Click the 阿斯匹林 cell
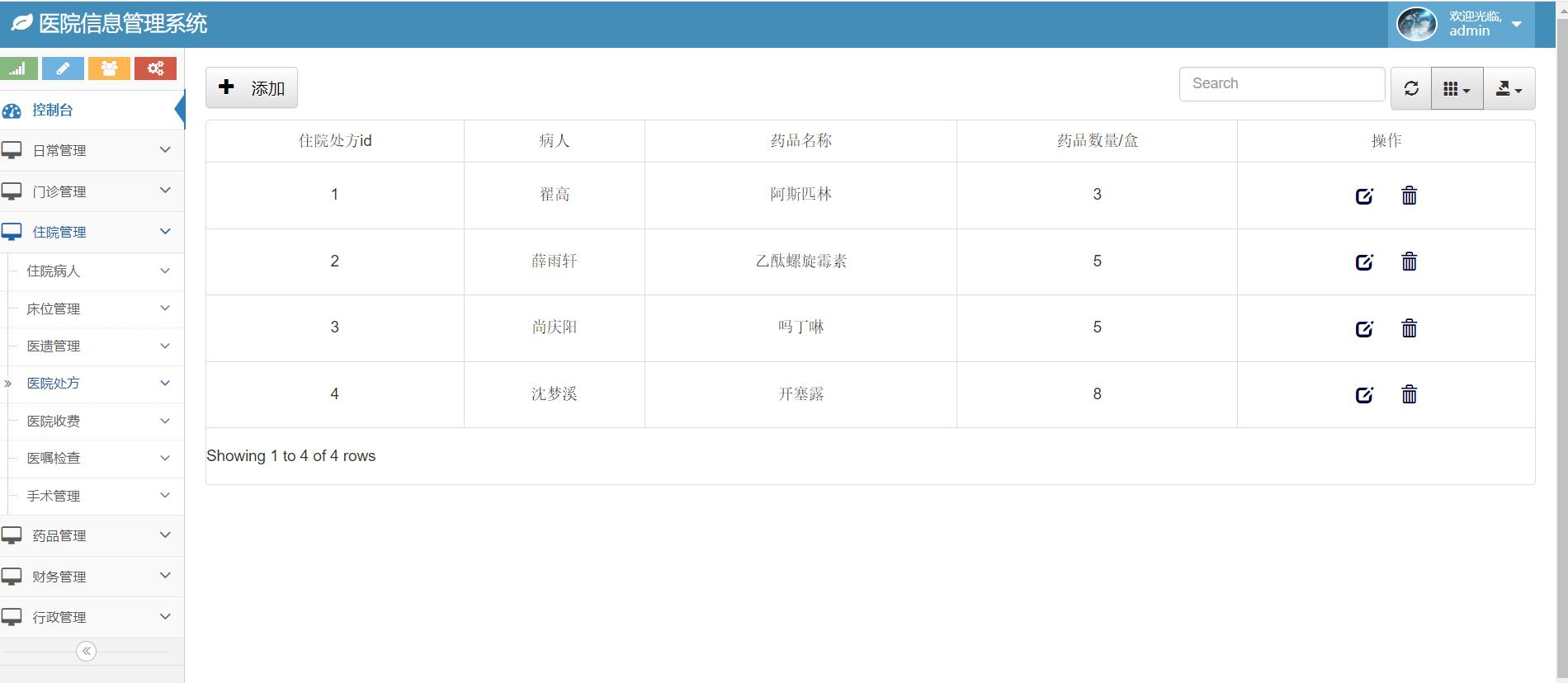1568x683 pixels. (x=801, y=195)
